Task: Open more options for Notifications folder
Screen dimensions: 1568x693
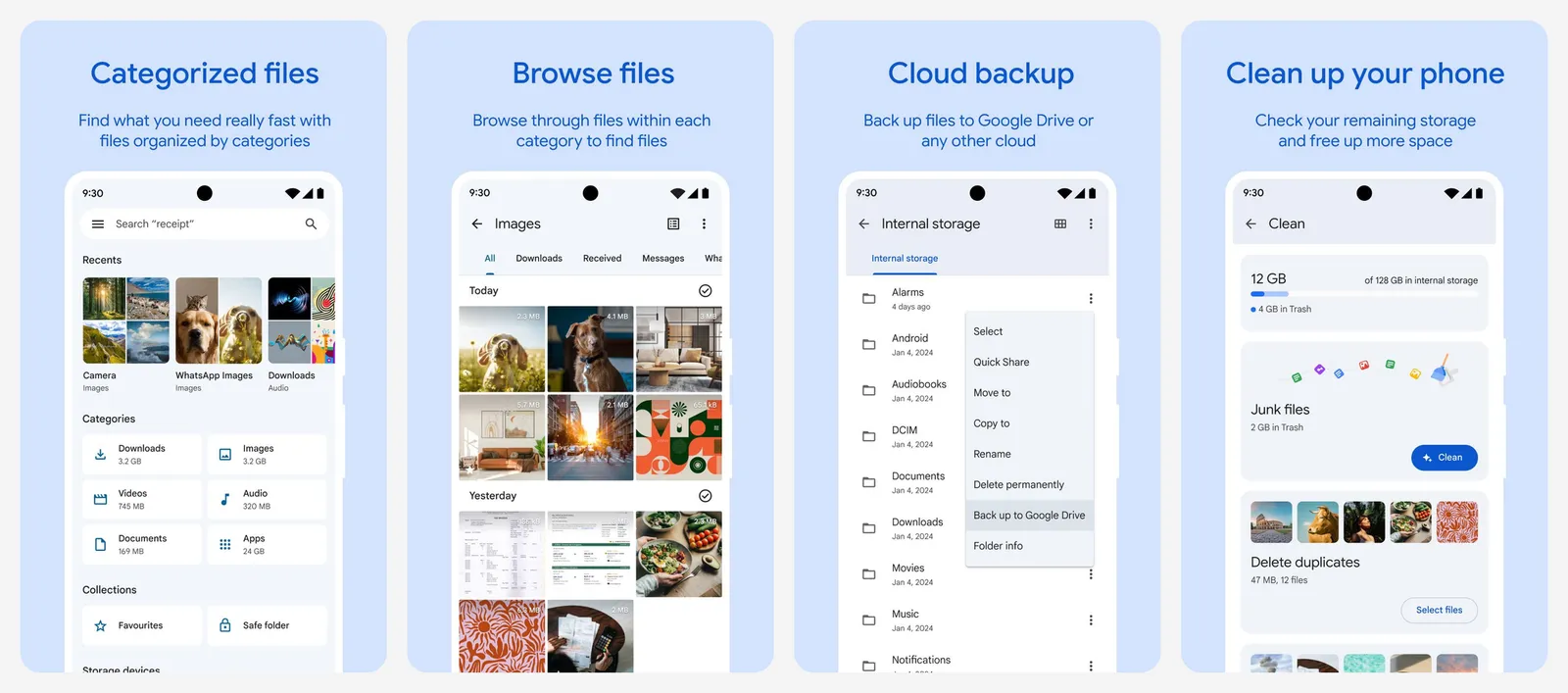Action: [x=1091, y=667]
